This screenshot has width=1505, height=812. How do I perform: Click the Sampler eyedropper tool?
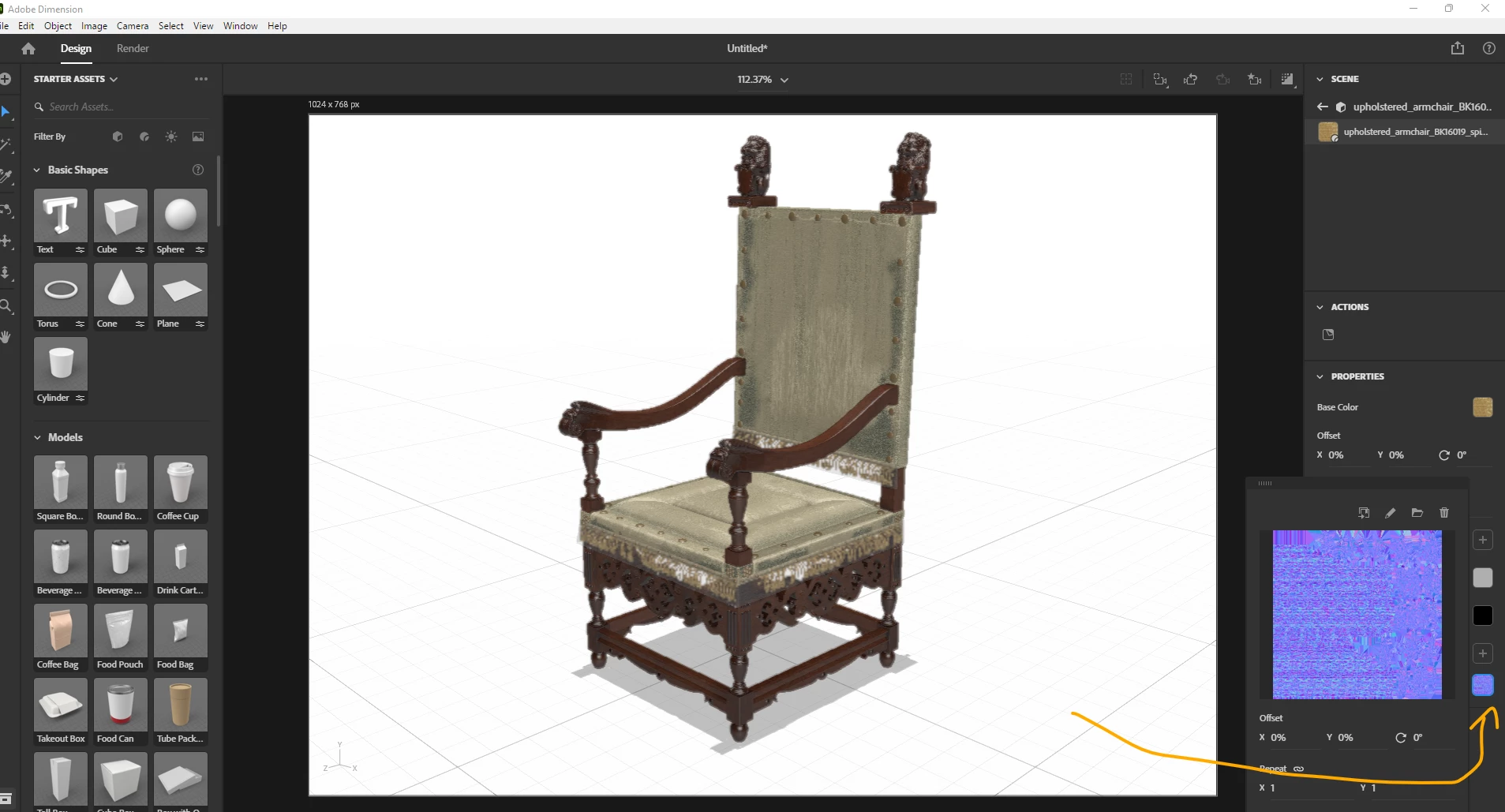coord(6,177)
